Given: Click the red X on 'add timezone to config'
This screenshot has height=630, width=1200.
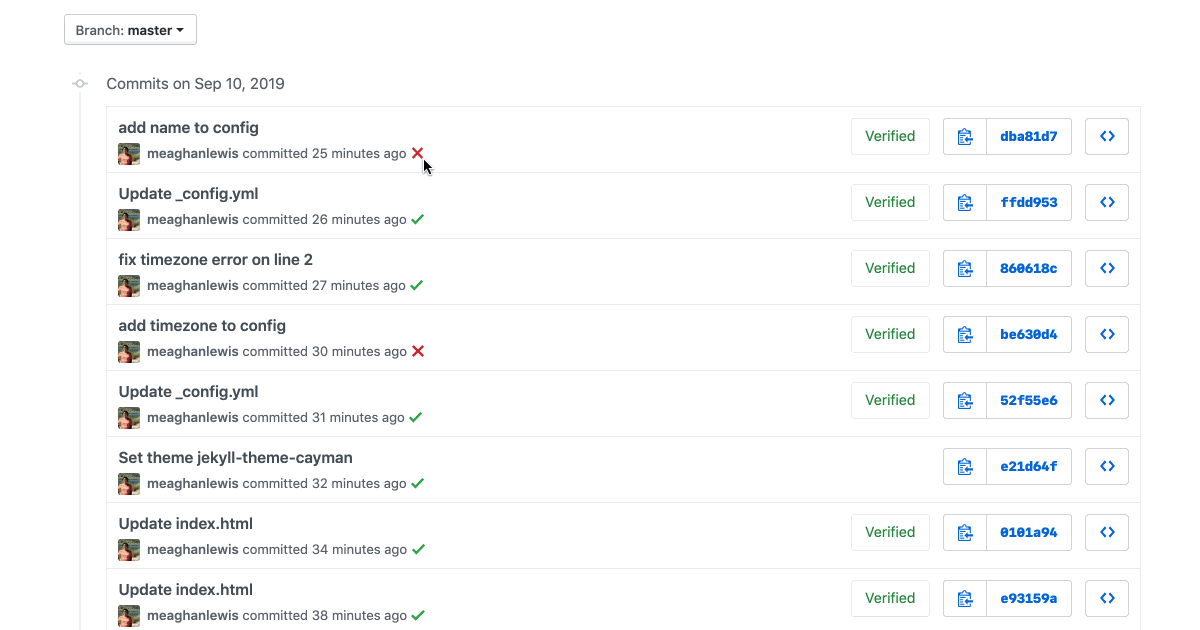Looking at the screenshot, I should click(417, 351).
